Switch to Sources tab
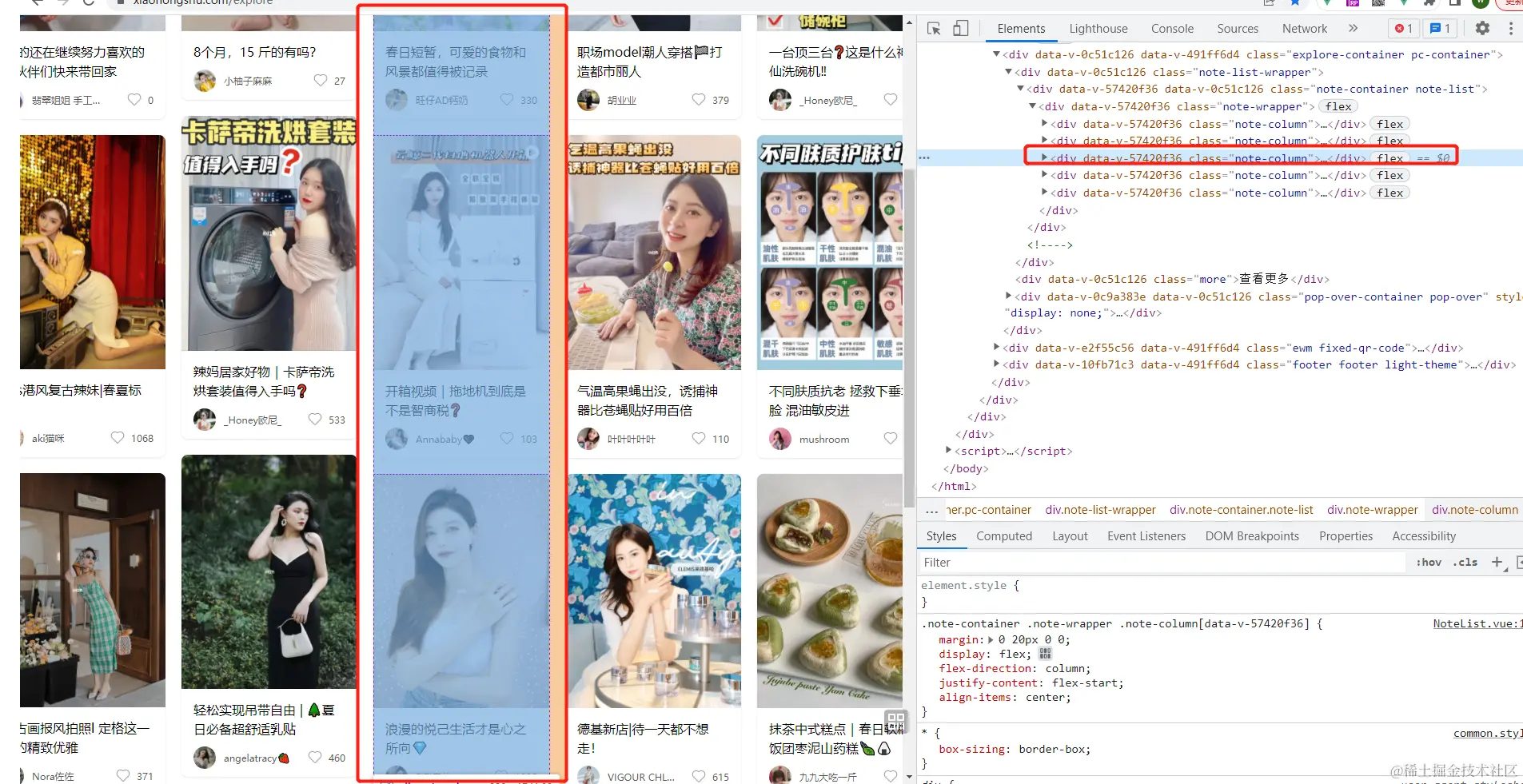Image resolution: width=1523 pixels, height=784 pixels. [x=1238, y=29]
